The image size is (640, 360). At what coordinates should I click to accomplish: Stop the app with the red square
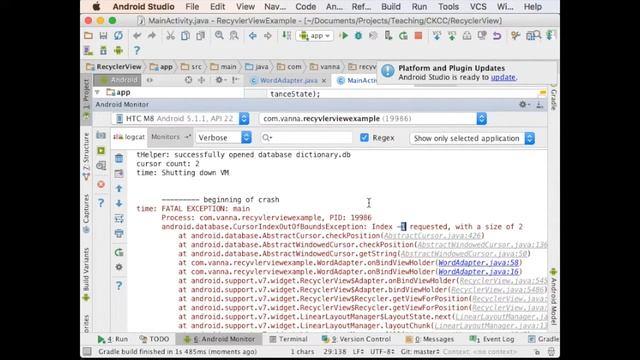(418, 36)
